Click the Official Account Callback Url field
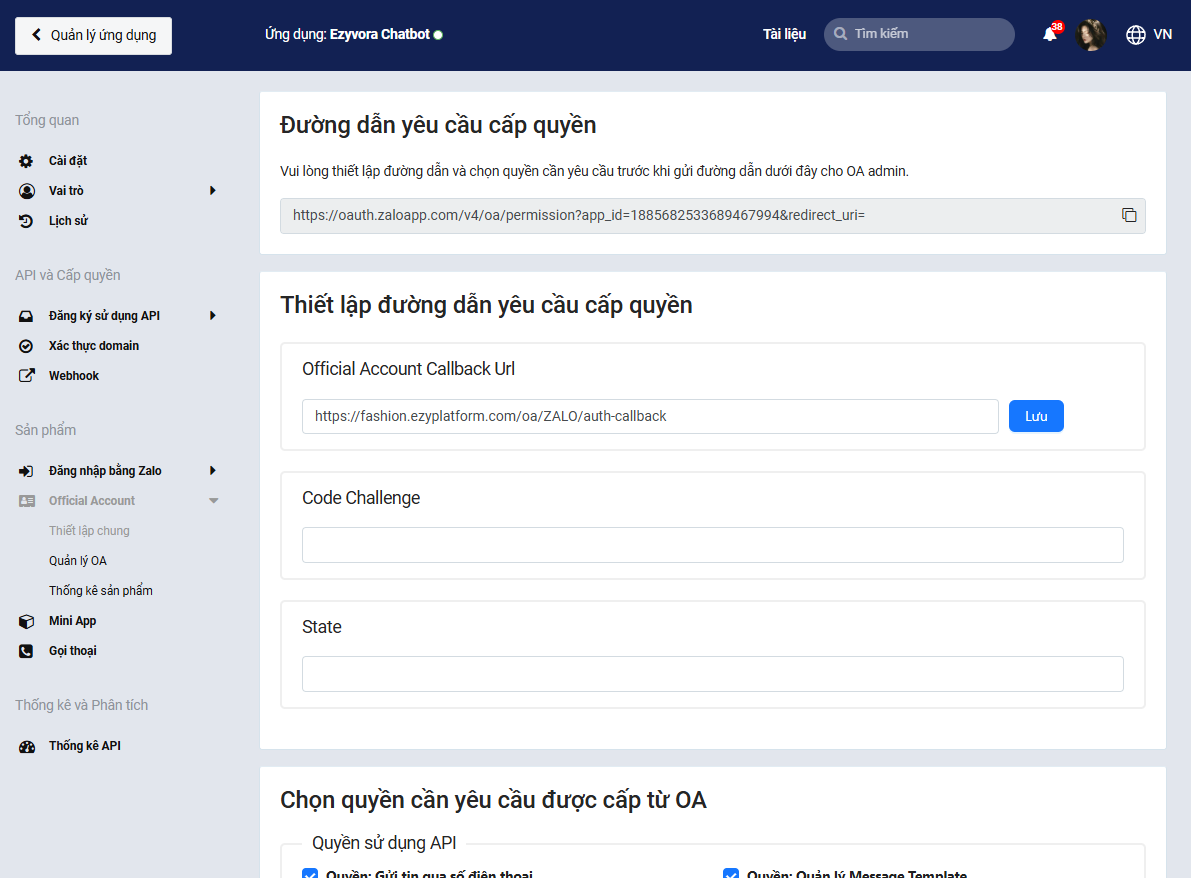The height and width of the screenshot is (878, 1191). (x=650, y=416)
